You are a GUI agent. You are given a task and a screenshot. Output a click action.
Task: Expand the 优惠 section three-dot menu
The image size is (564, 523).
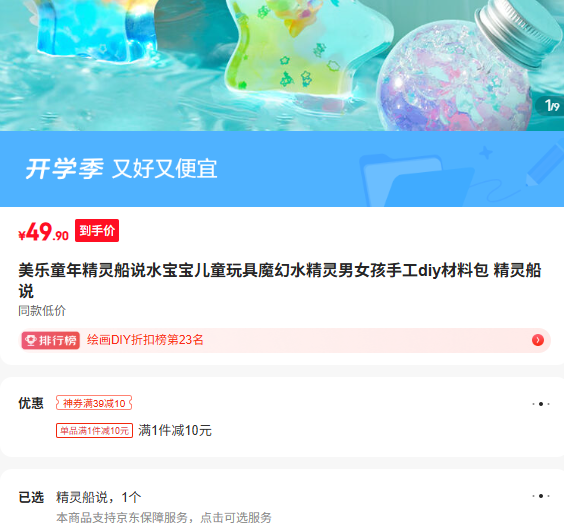coord(541,404)
